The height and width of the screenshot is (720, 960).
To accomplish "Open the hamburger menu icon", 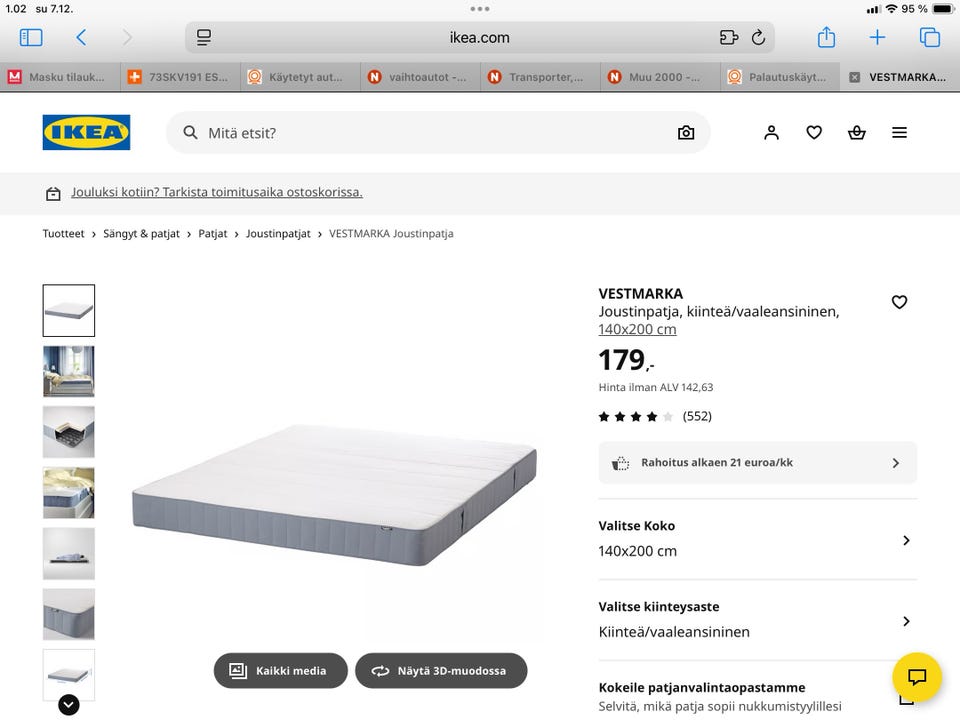I will [900, 133].
